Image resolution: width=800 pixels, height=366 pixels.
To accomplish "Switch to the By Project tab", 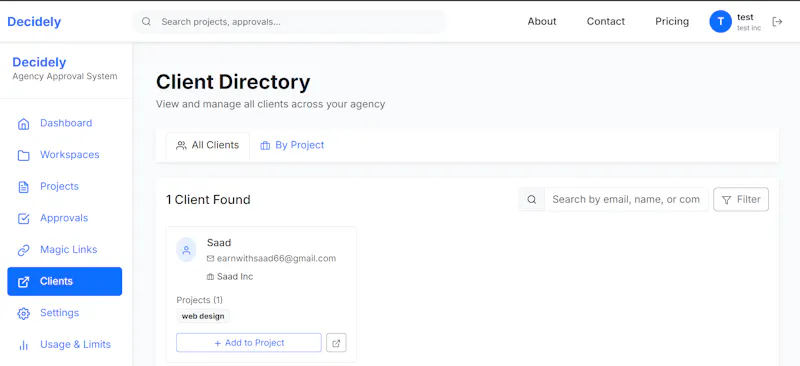I will point(292,145).
